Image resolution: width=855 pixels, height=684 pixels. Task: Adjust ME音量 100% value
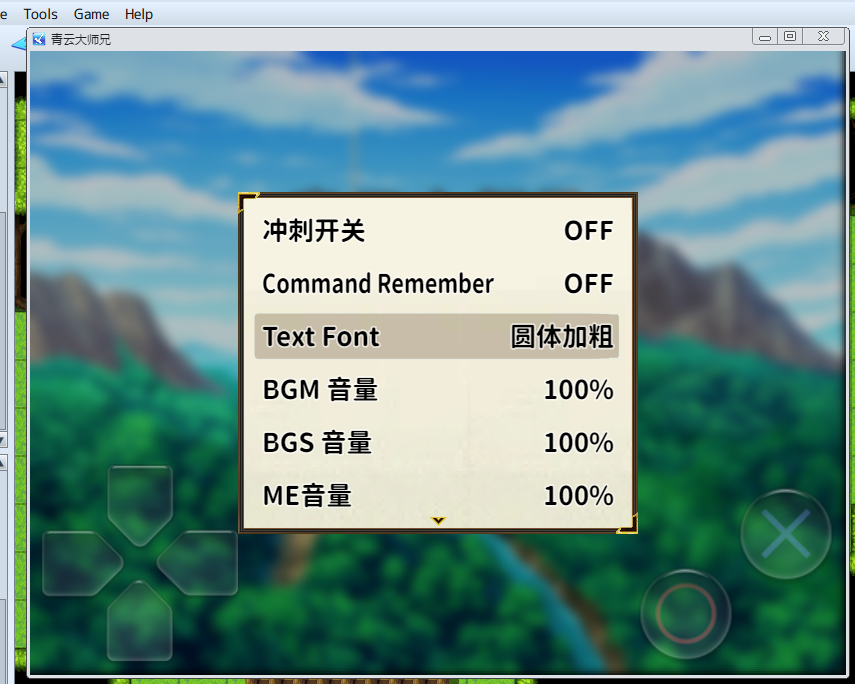[579, 495]
